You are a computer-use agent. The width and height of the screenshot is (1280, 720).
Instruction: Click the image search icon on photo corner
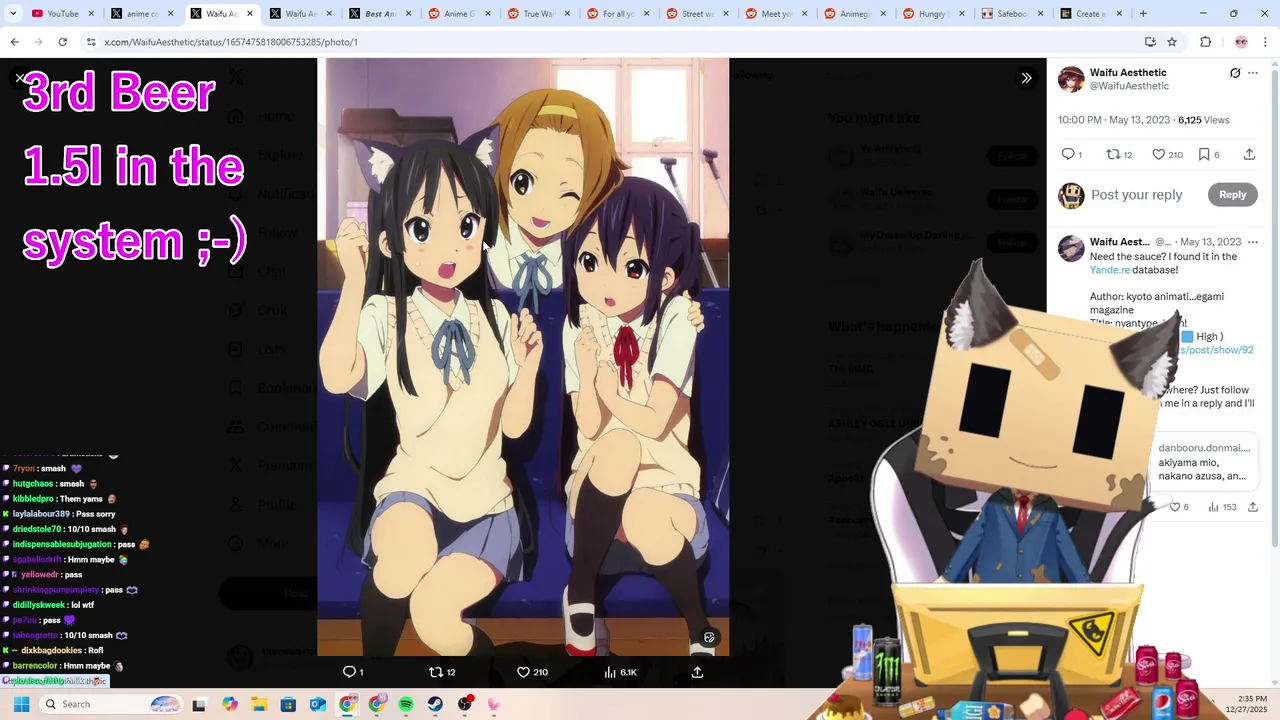coord(709,637)
